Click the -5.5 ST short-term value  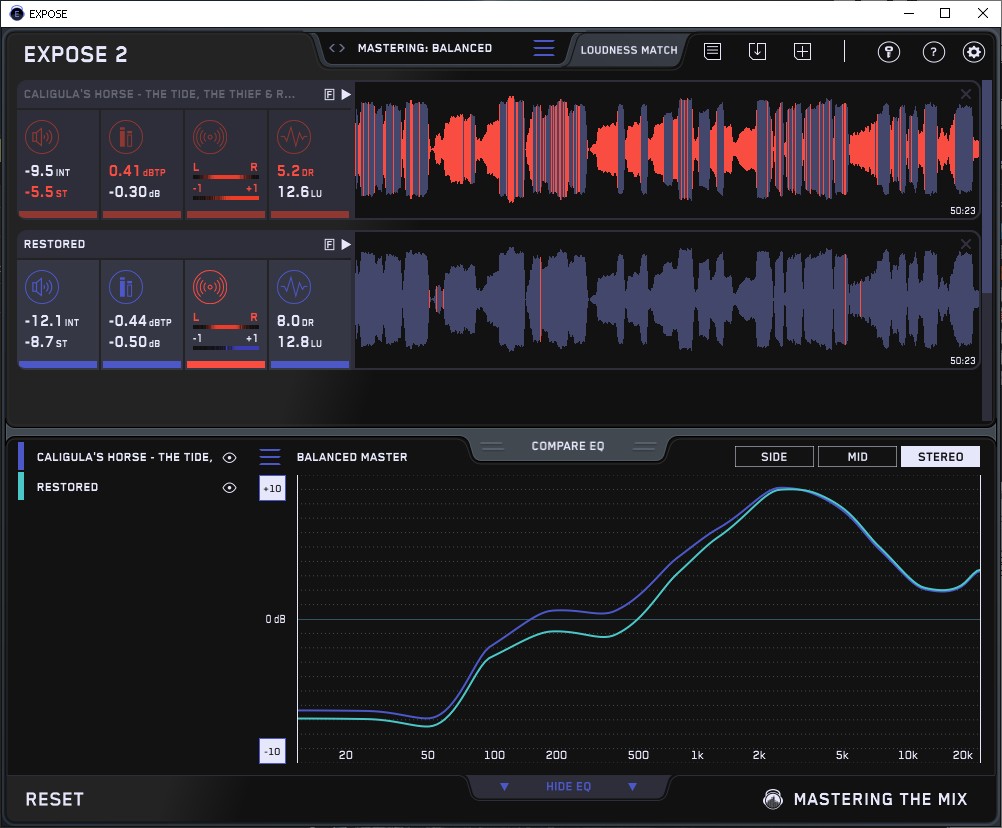click(x=45, y=192)
